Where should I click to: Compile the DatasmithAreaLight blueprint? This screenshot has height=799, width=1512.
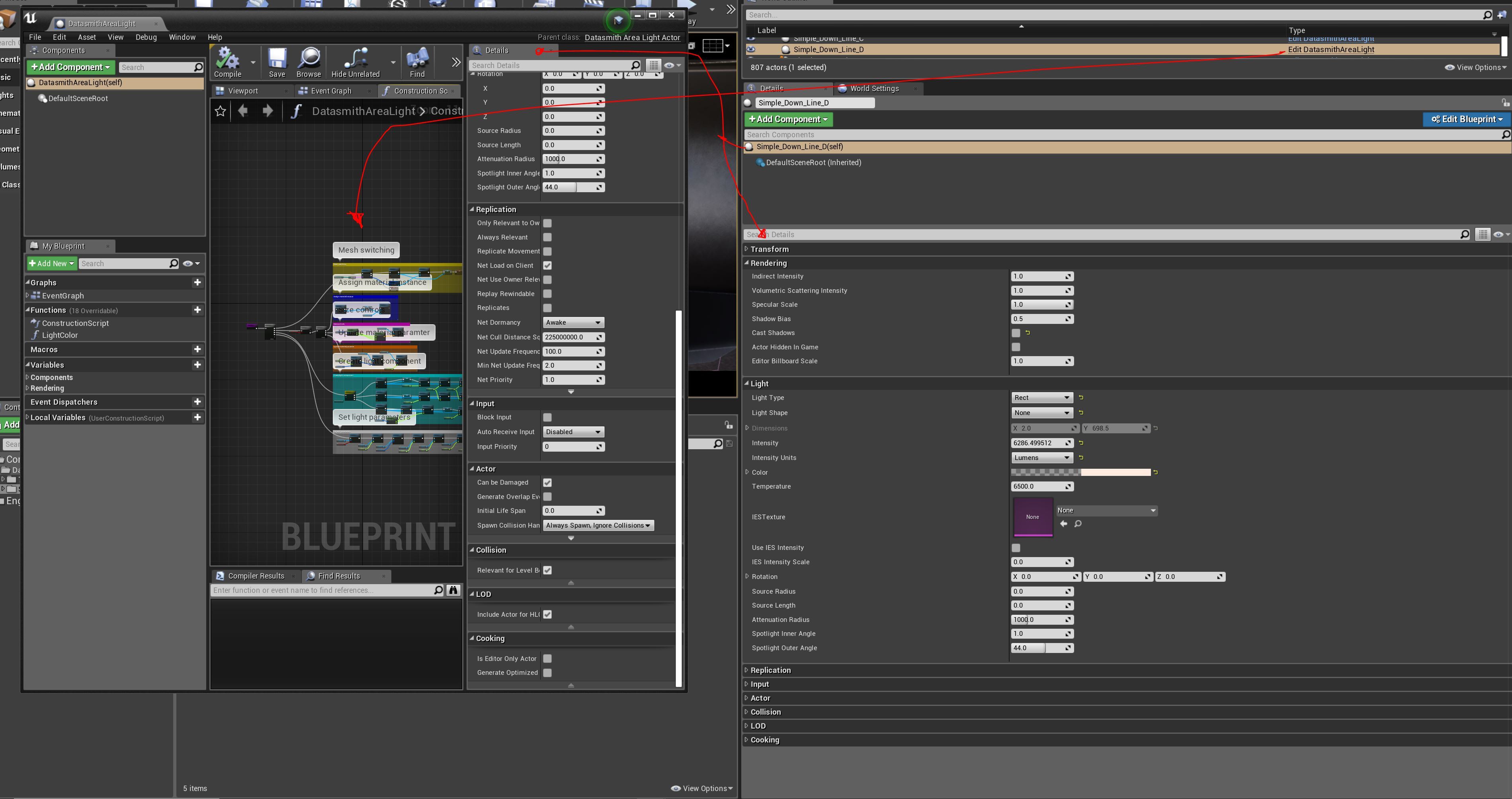228,62
